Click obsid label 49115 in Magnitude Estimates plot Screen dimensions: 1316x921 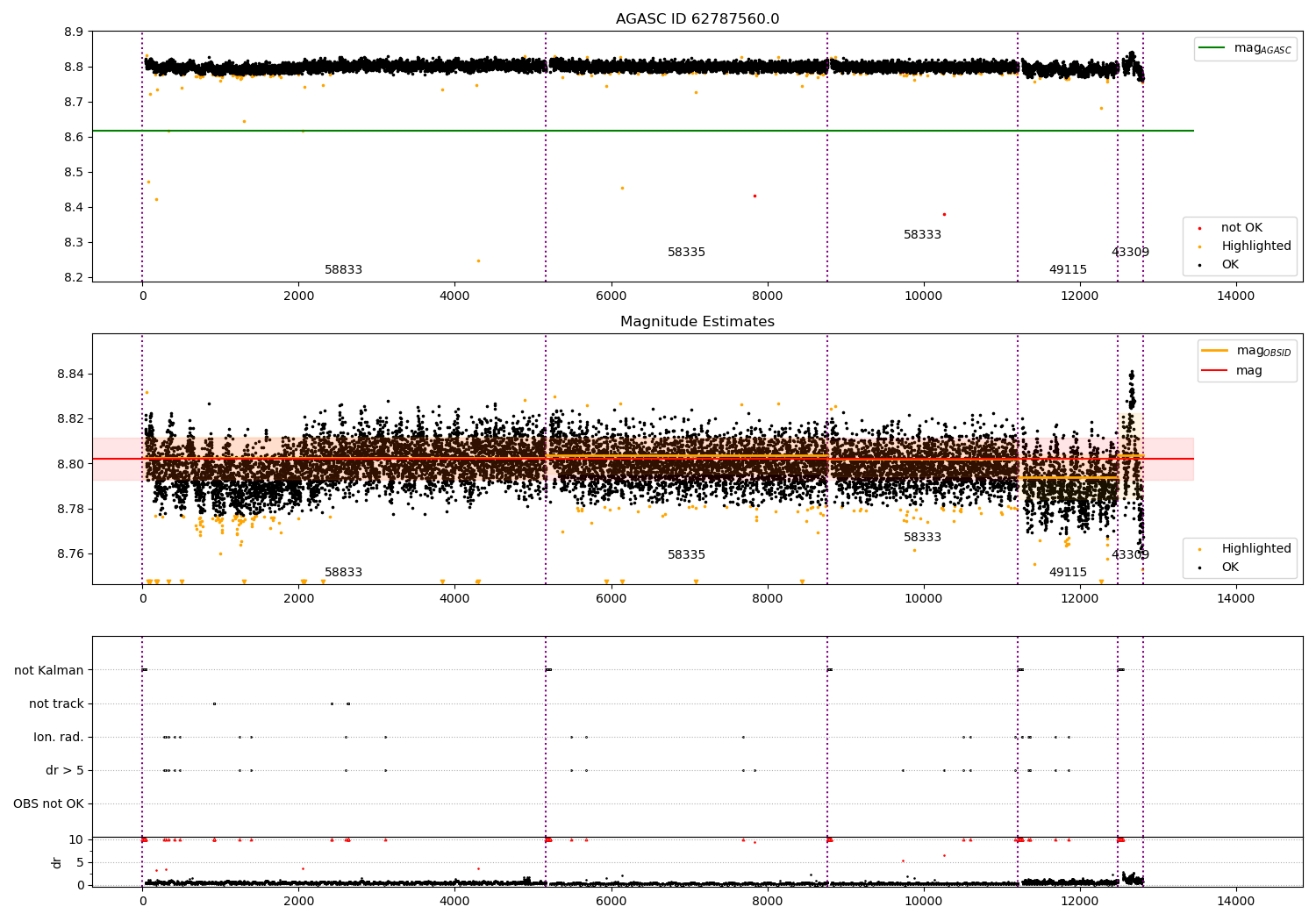pyautogui.click(x=1068, y=573)
